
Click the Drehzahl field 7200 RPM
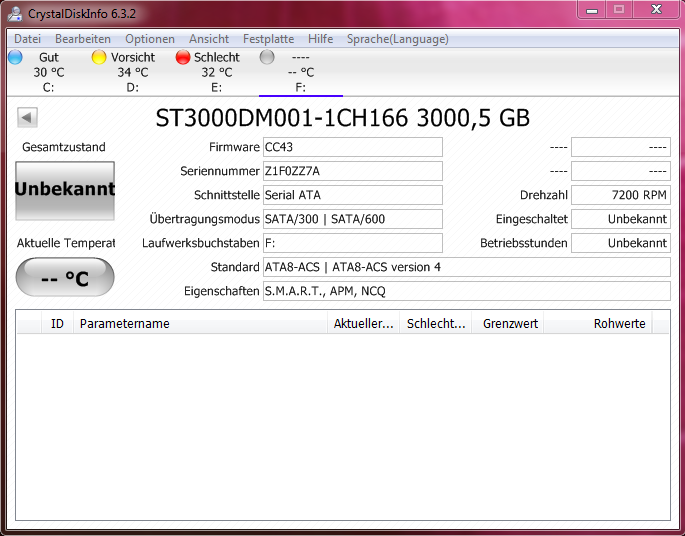pyautogui.click(x=621, y=195)
